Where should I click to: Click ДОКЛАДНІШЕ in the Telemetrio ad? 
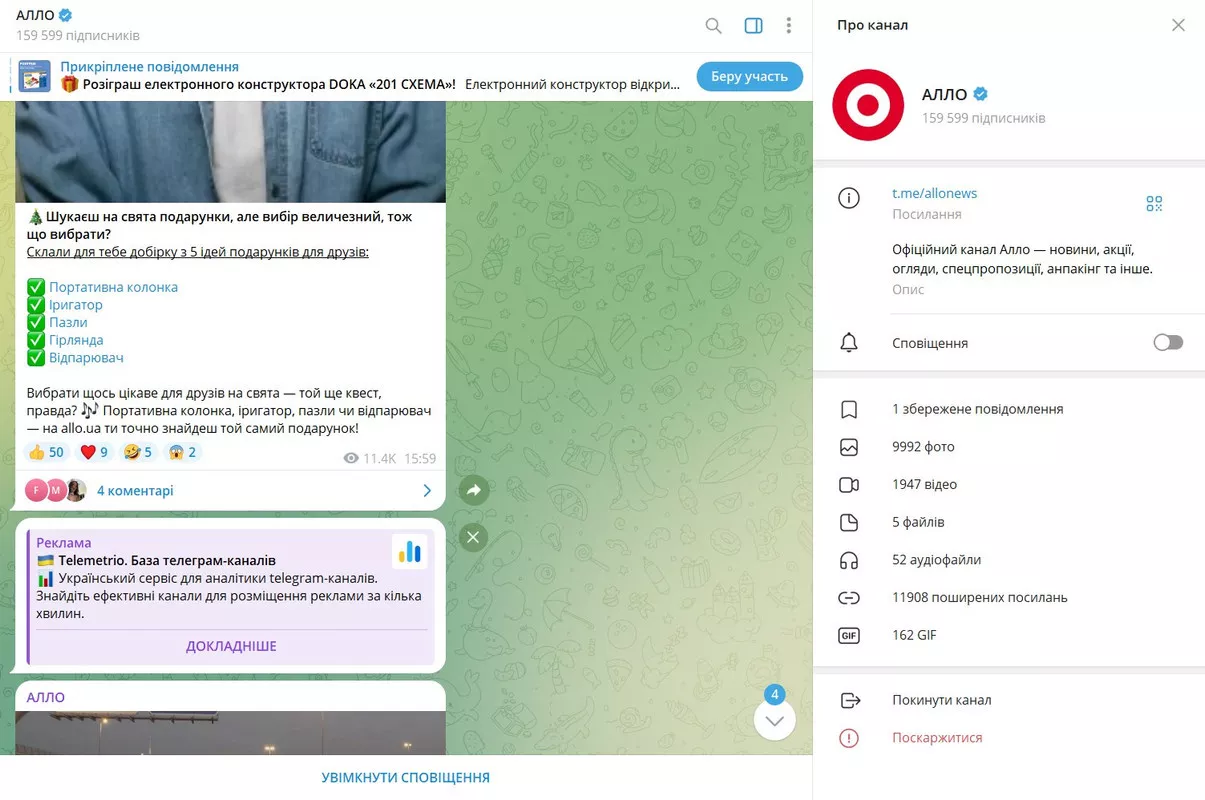click(231, 646)
